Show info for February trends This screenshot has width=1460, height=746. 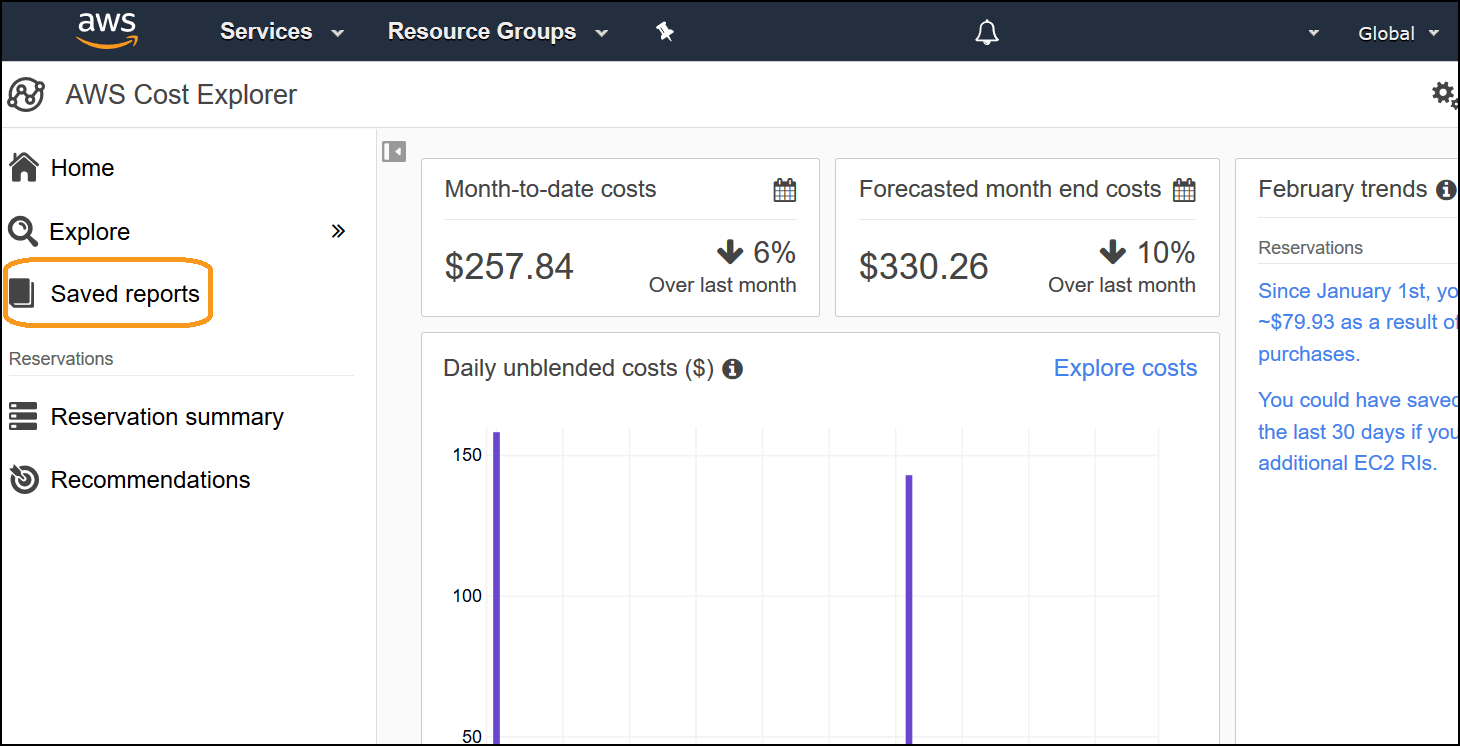[x=1445, y=189]
